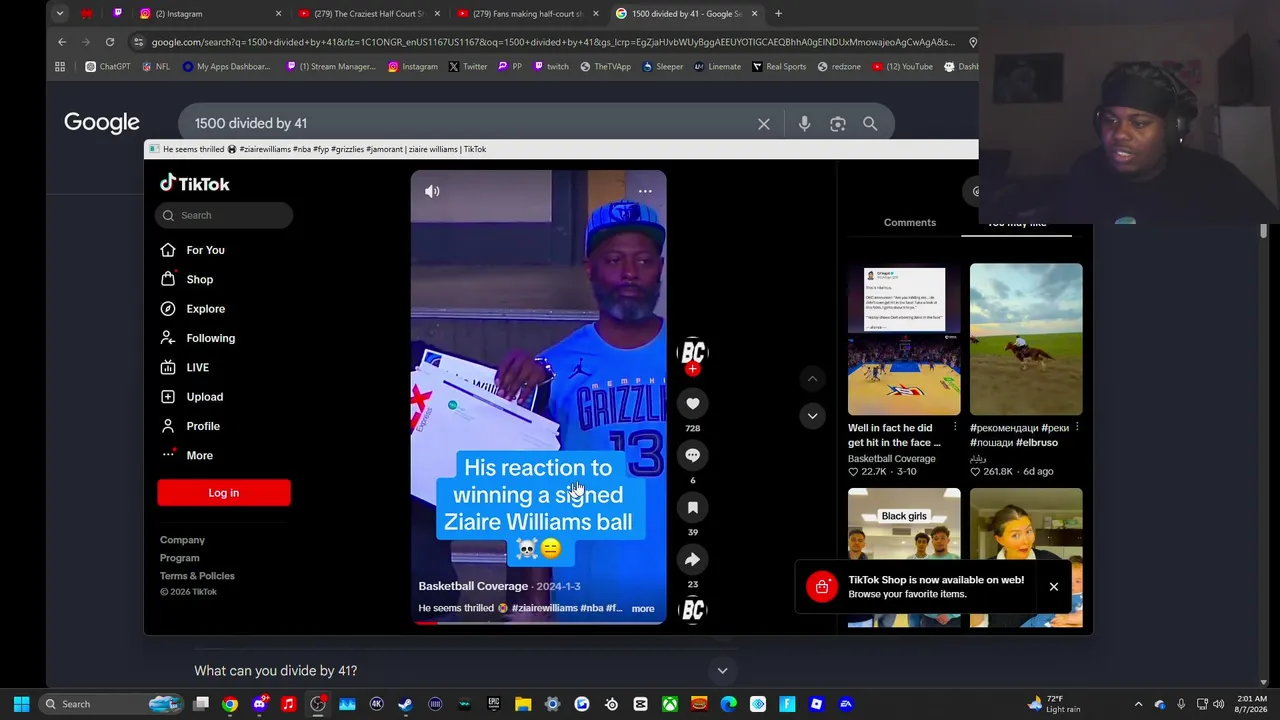Click the TikTok logo

click(x=195, y=183)
